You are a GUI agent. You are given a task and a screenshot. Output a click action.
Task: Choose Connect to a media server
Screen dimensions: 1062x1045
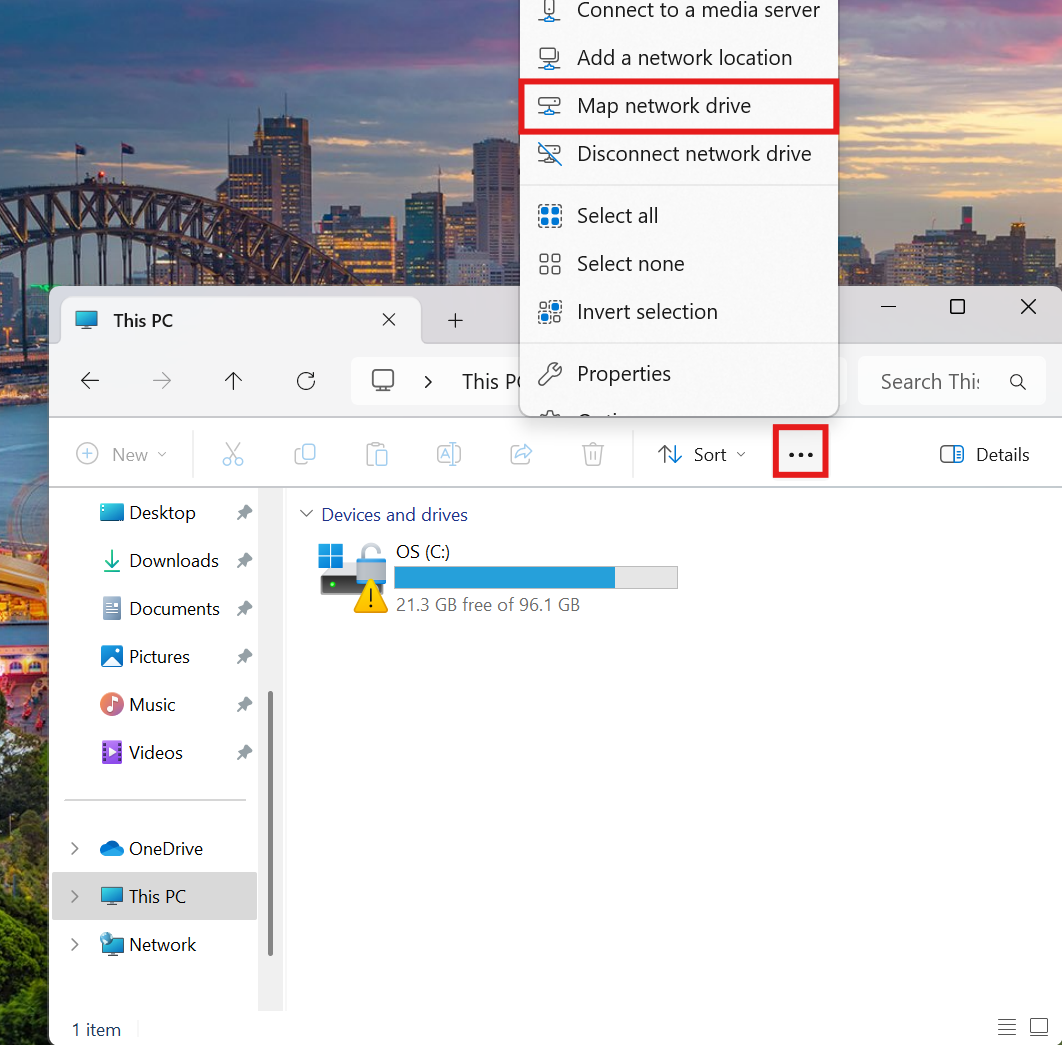click(x=679, y=11)
